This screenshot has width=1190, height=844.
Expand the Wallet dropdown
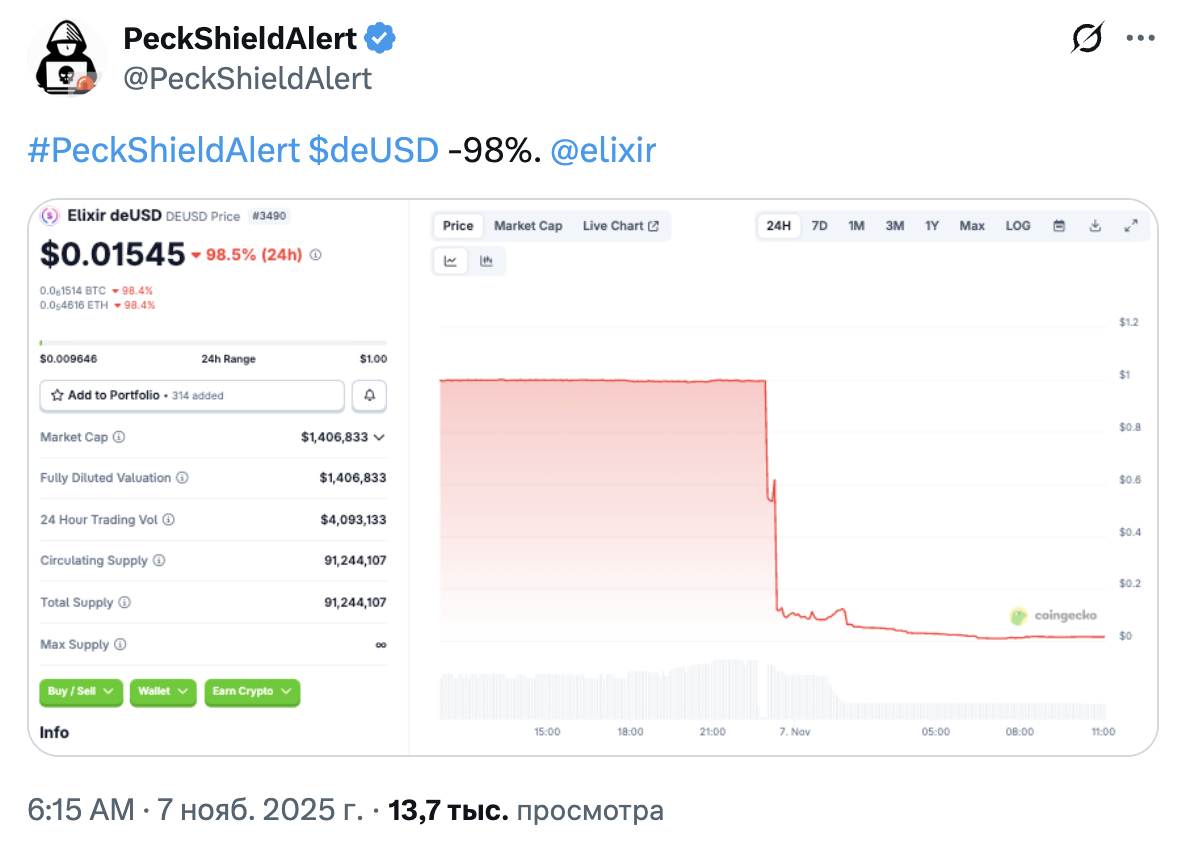(x=162, y=692)
